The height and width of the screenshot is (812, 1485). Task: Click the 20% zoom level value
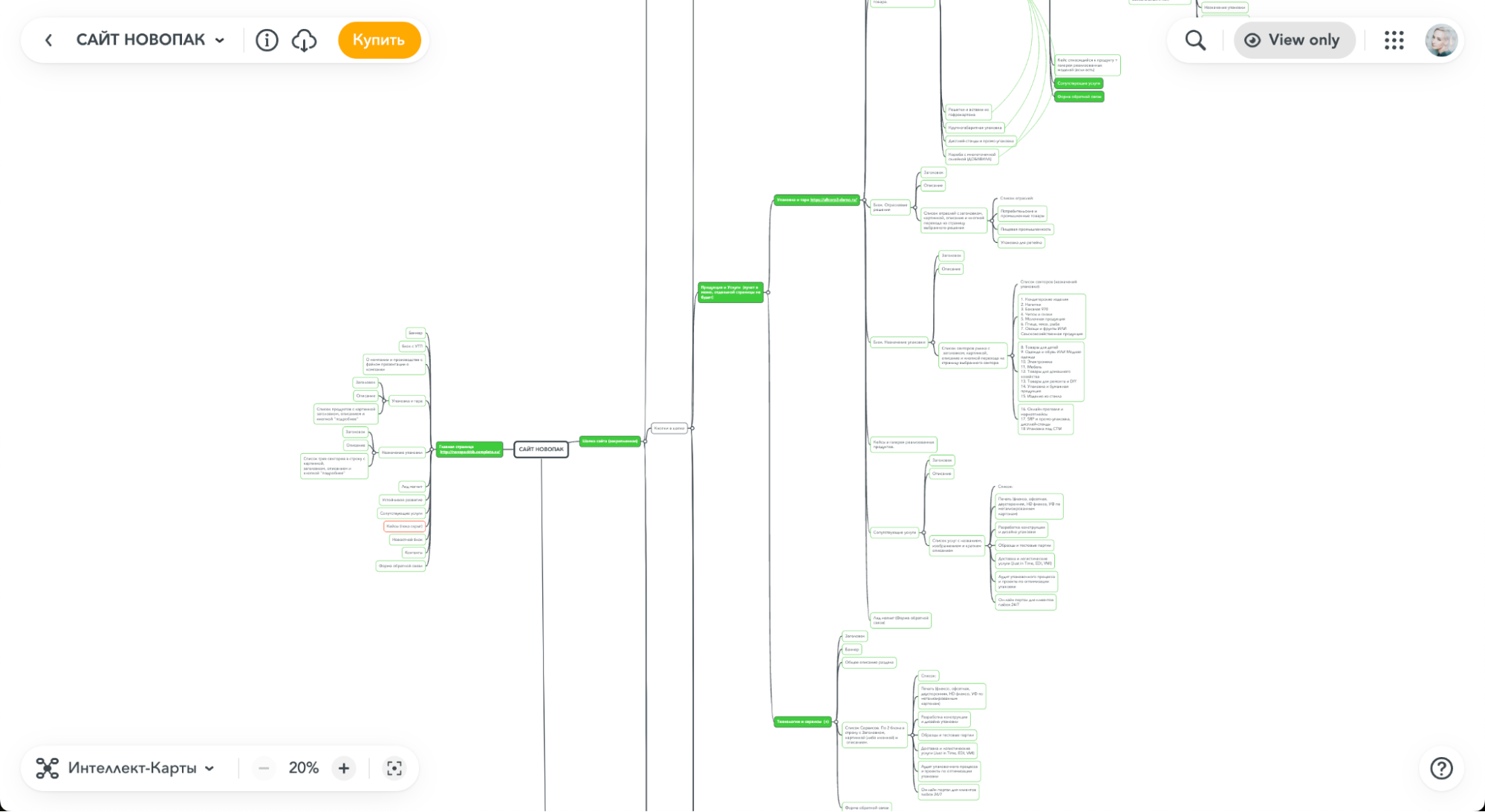304,768
